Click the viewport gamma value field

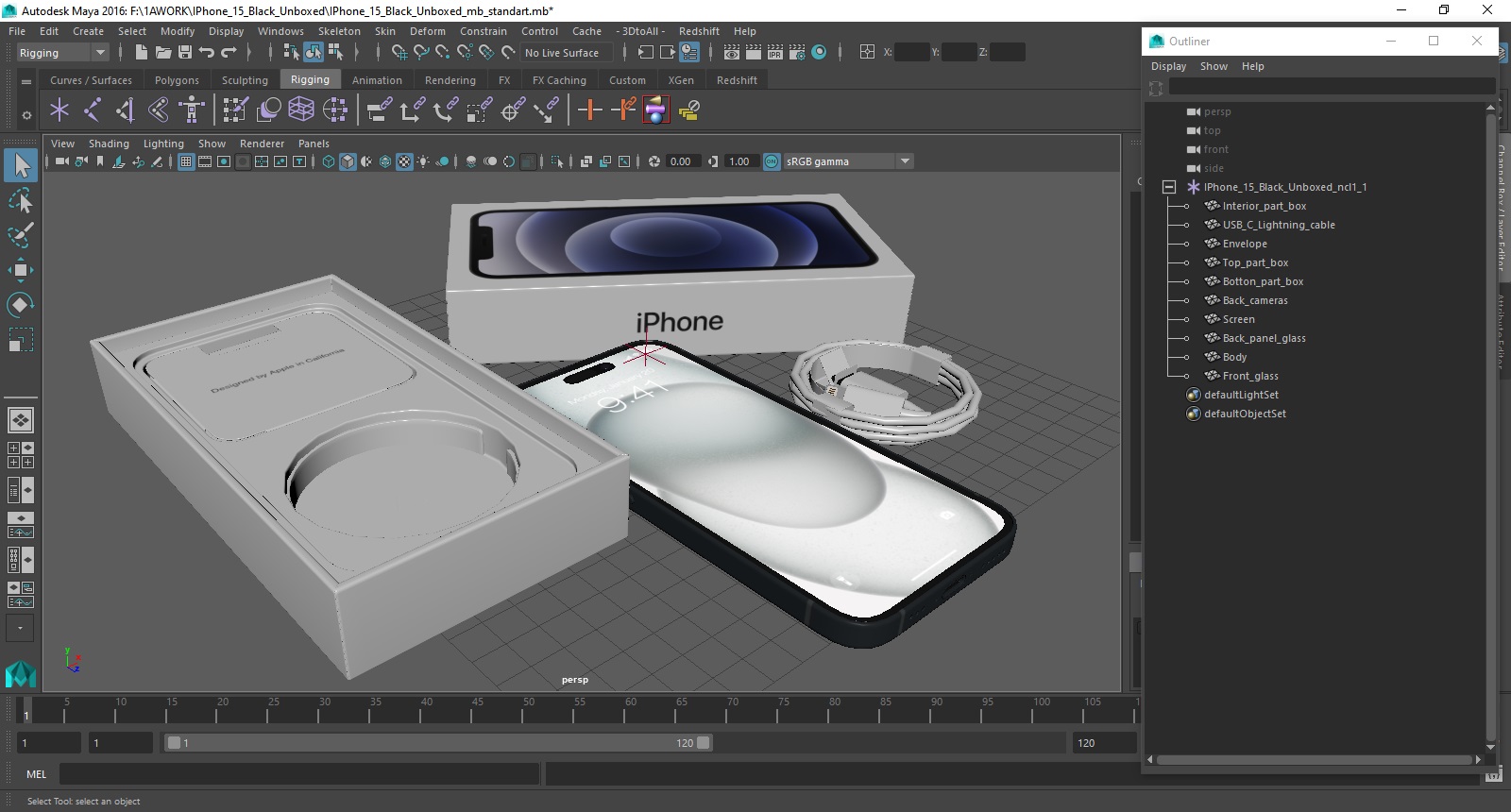pos(740,161)
